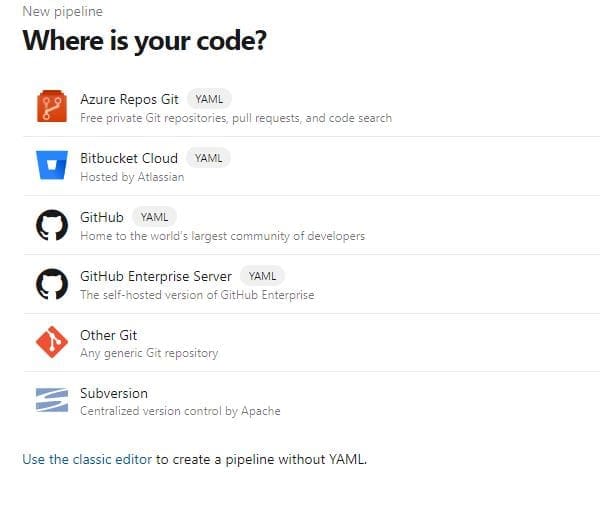
Task: Click the Bitbucket Cloud bucket icon
Action: click(x=51, y=167)
